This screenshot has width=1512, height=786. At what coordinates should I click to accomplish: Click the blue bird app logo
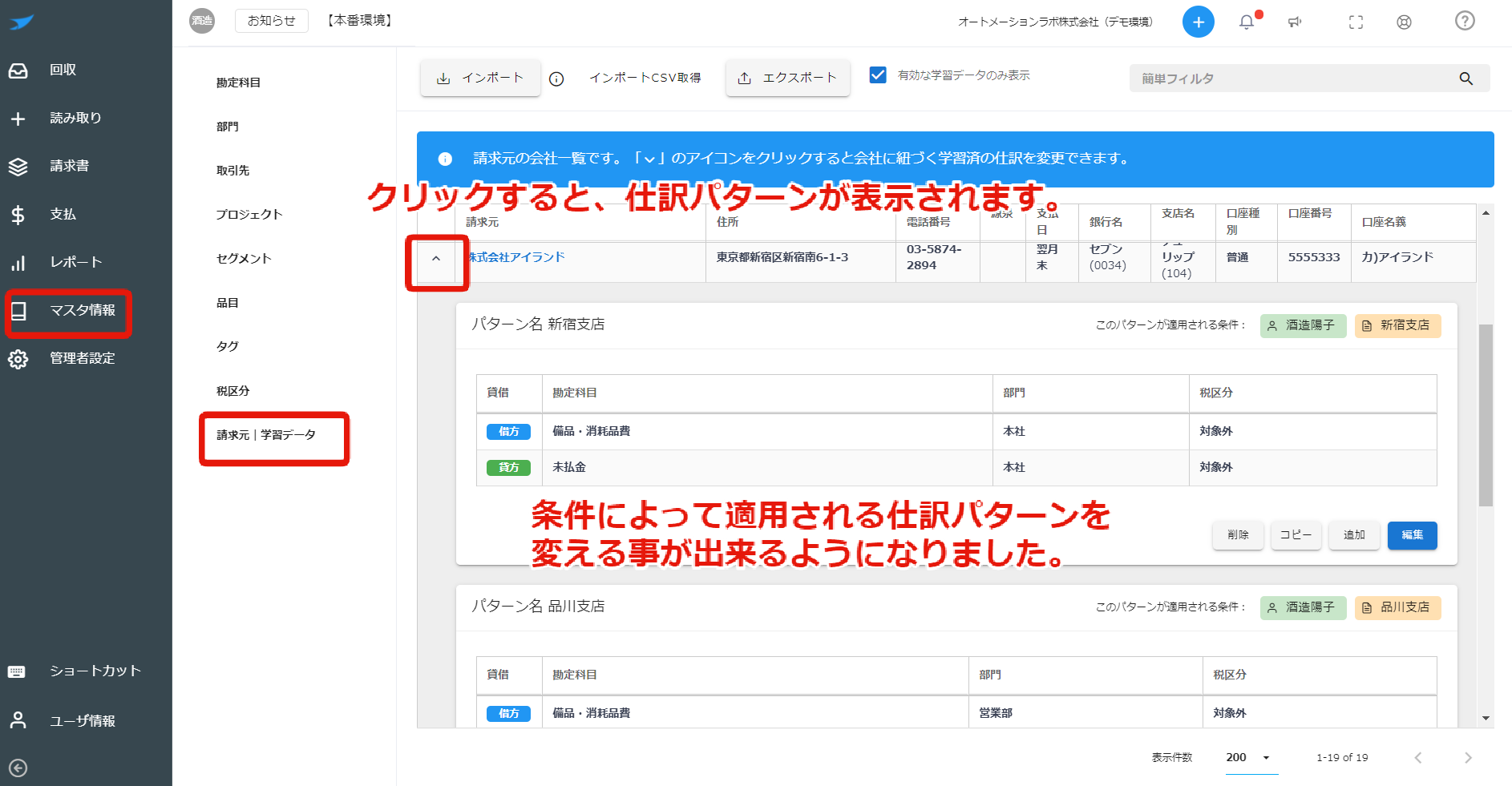22,22
